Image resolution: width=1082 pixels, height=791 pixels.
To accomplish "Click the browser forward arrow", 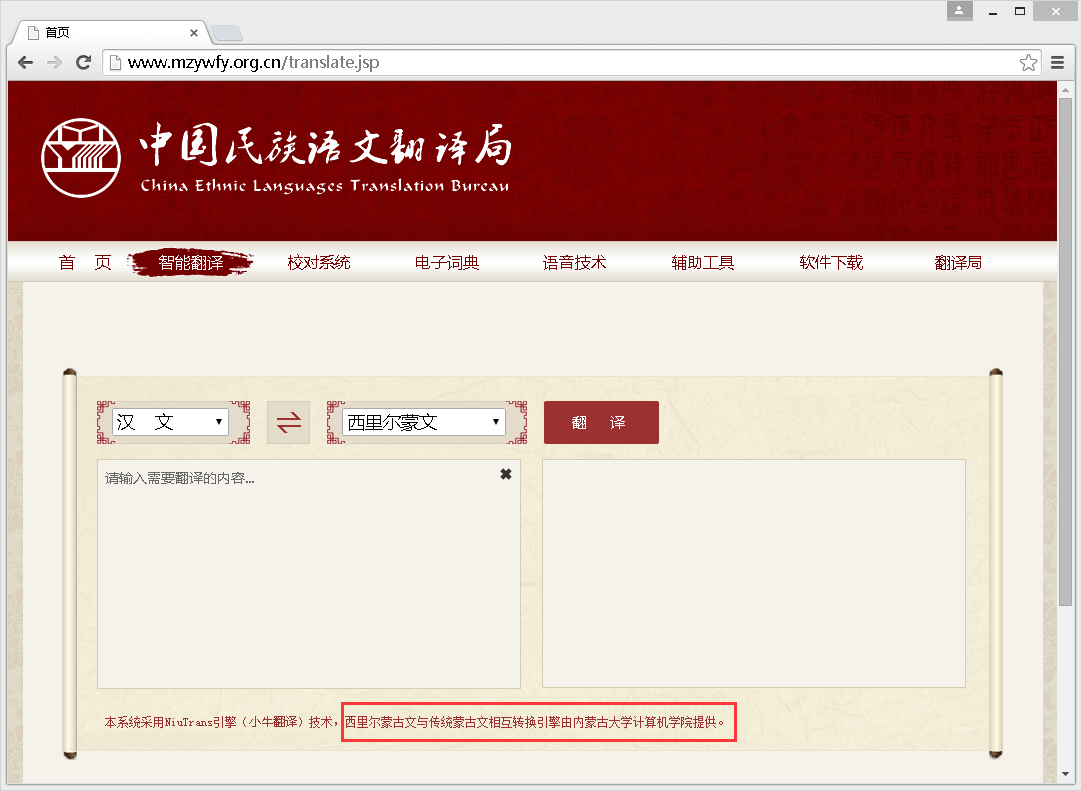I will click(54, 62).
